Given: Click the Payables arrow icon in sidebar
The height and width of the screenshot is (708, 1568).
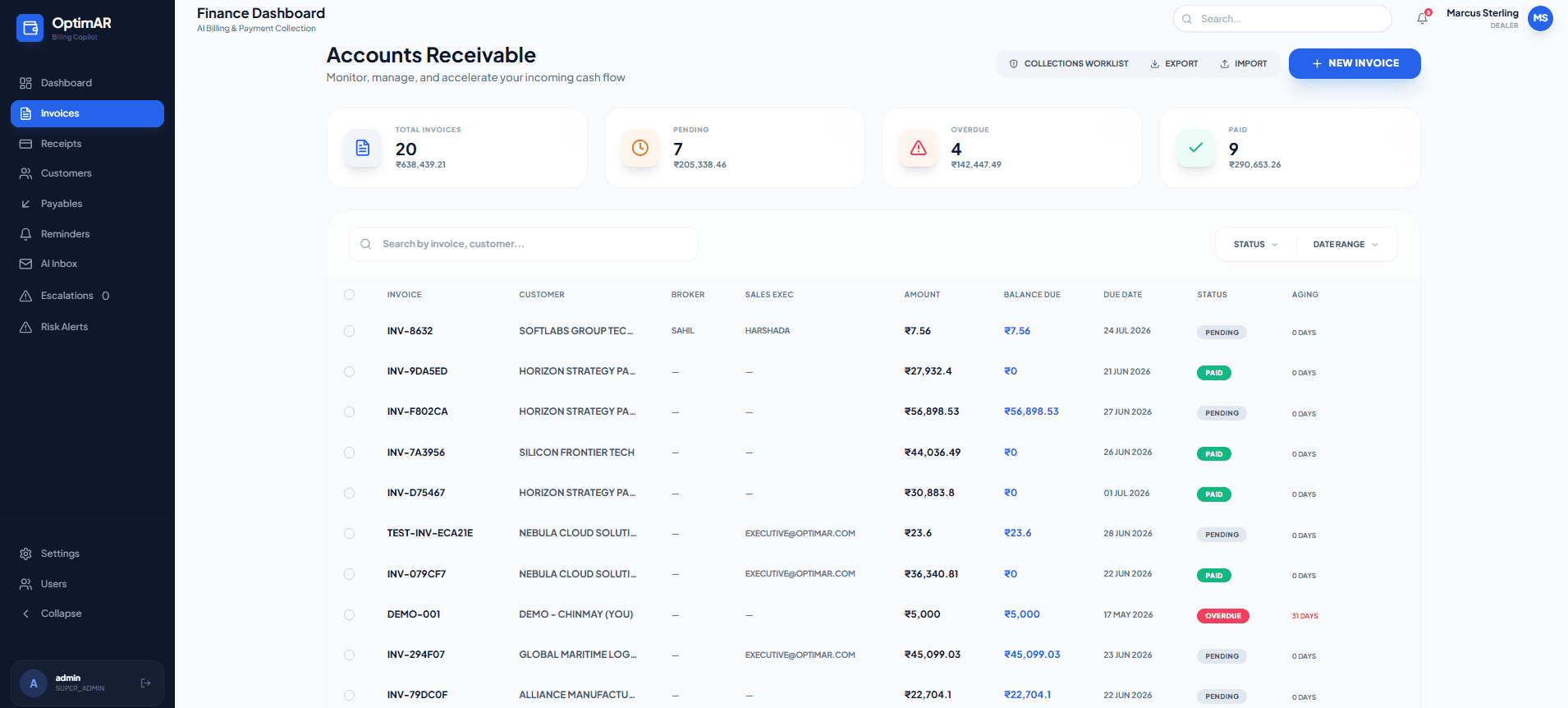Looking at the screenshot, I should [25, 204].
